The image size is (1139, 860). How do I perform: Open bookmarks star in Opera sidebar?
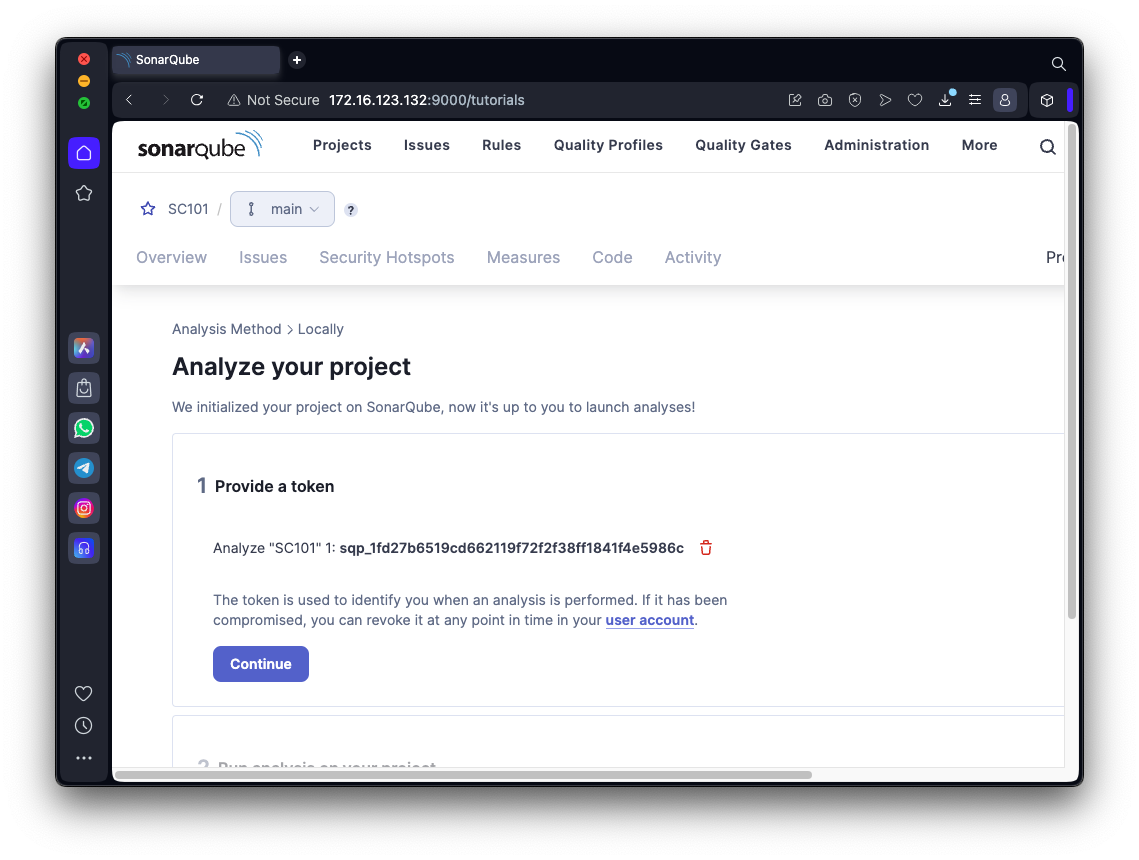[84, 193]
